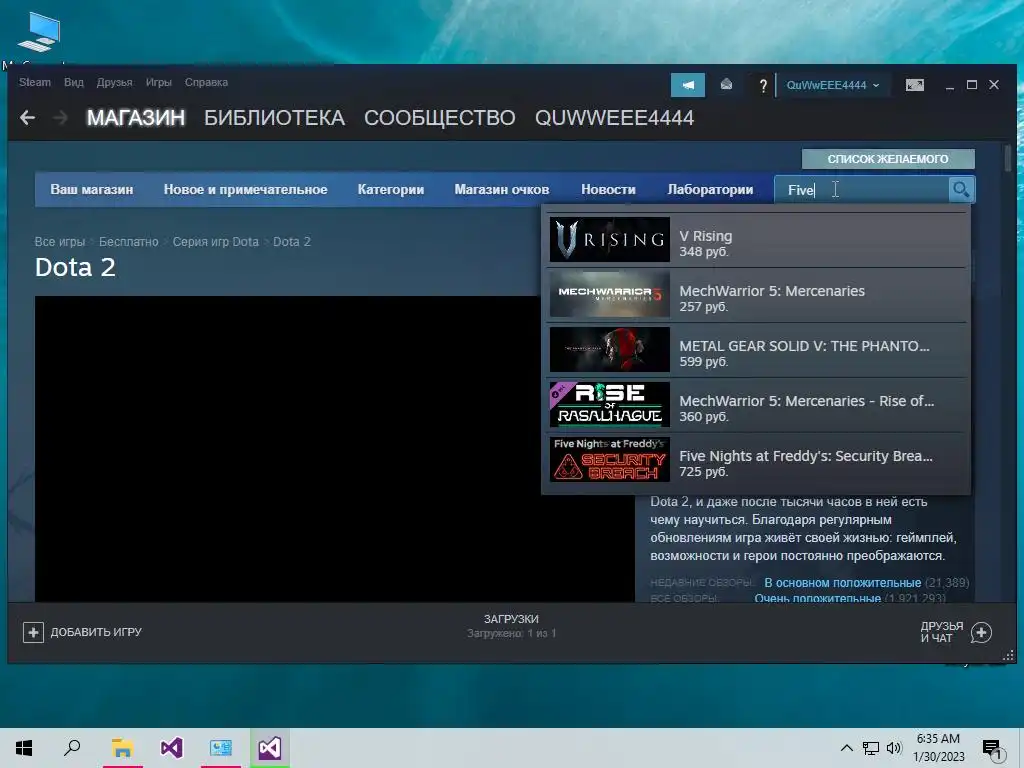Image resolution: width=1024 pixels, height=768 pixels.
Task: Click the forward navigation arrow
Action: [60, 118]
